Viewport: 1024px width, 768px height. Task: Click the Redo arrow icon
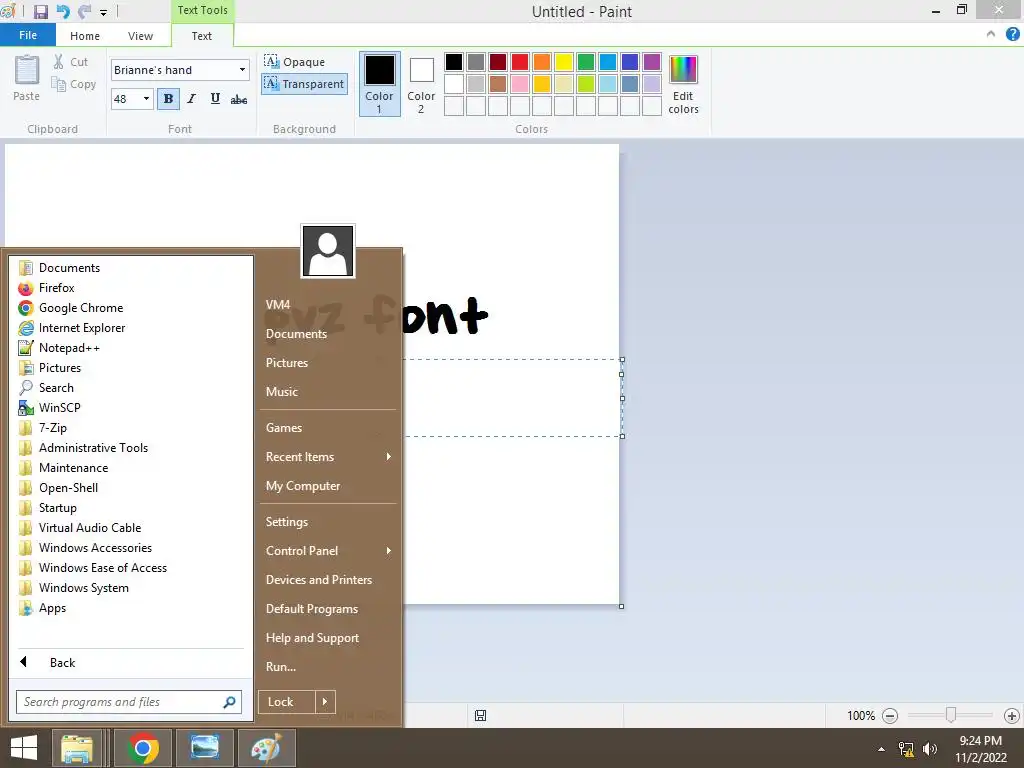pyautogui.click(x=84, y=12)
